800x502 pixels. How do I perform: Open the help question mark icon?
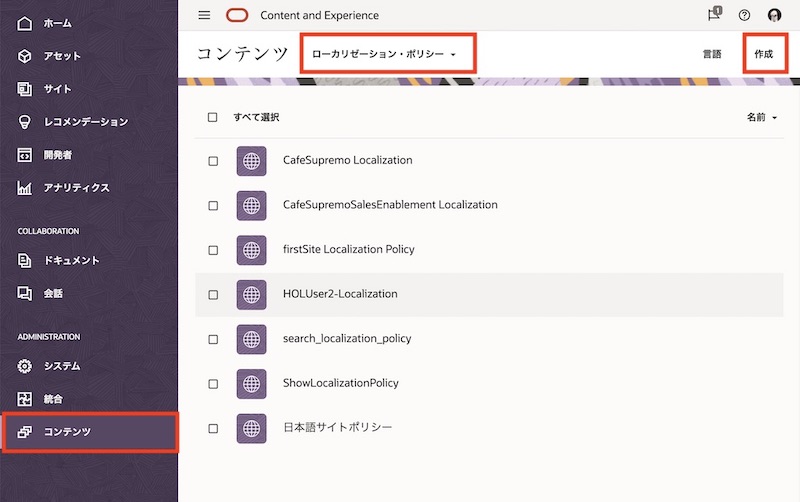(x=744, y=15)
